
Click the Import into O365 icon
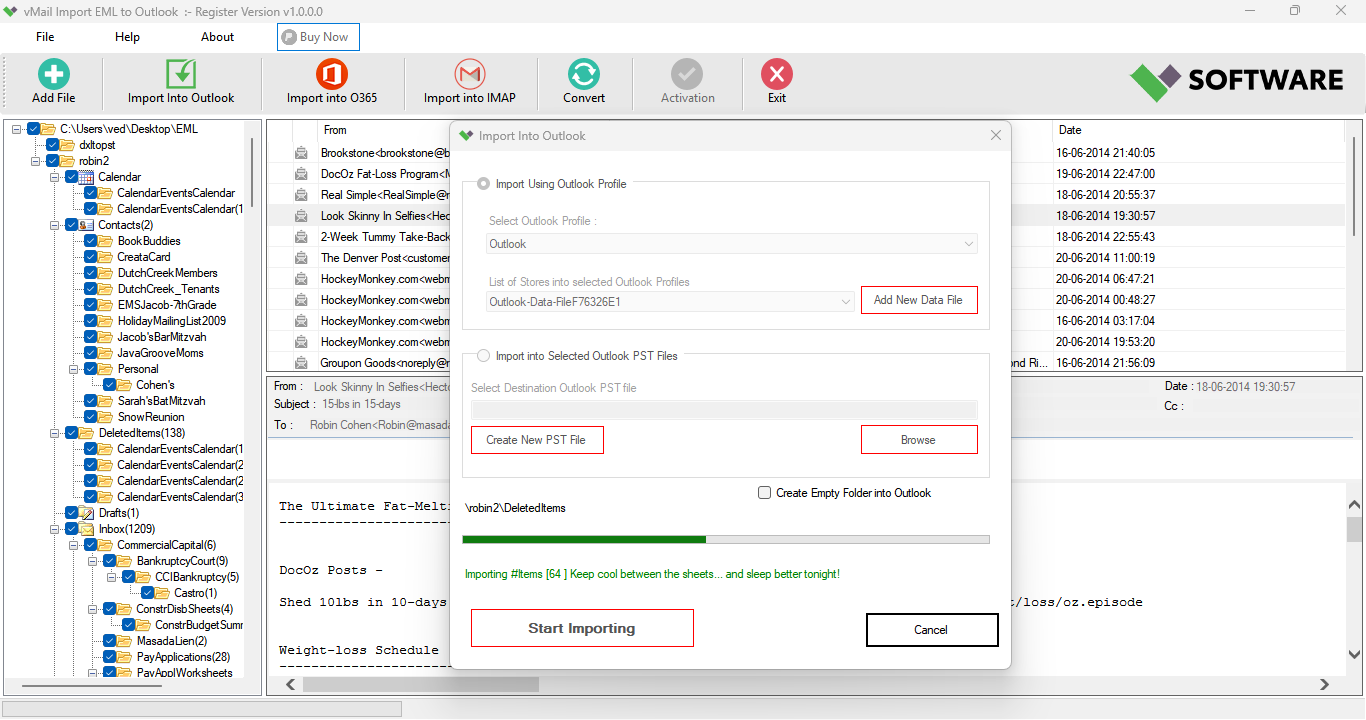[x=331, y=74]
